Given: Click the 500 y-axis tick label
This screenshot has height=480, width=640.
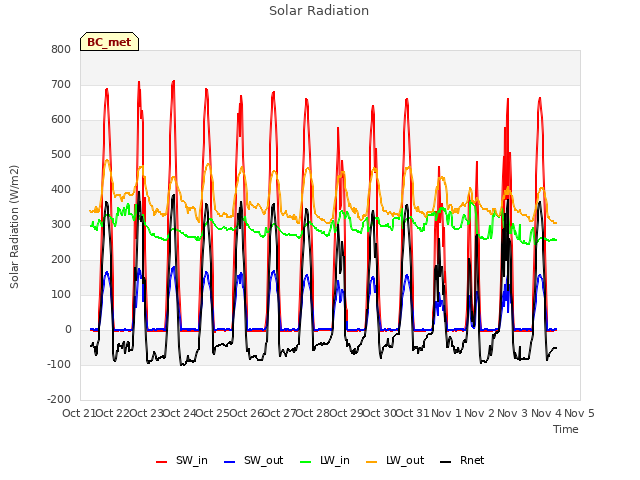Looking at the screenshot, I should click(61, 155).
